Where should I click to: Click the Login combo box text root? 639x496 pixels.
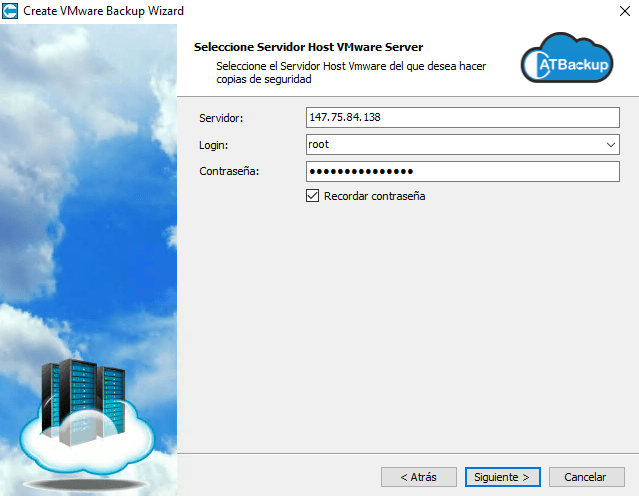319,144
